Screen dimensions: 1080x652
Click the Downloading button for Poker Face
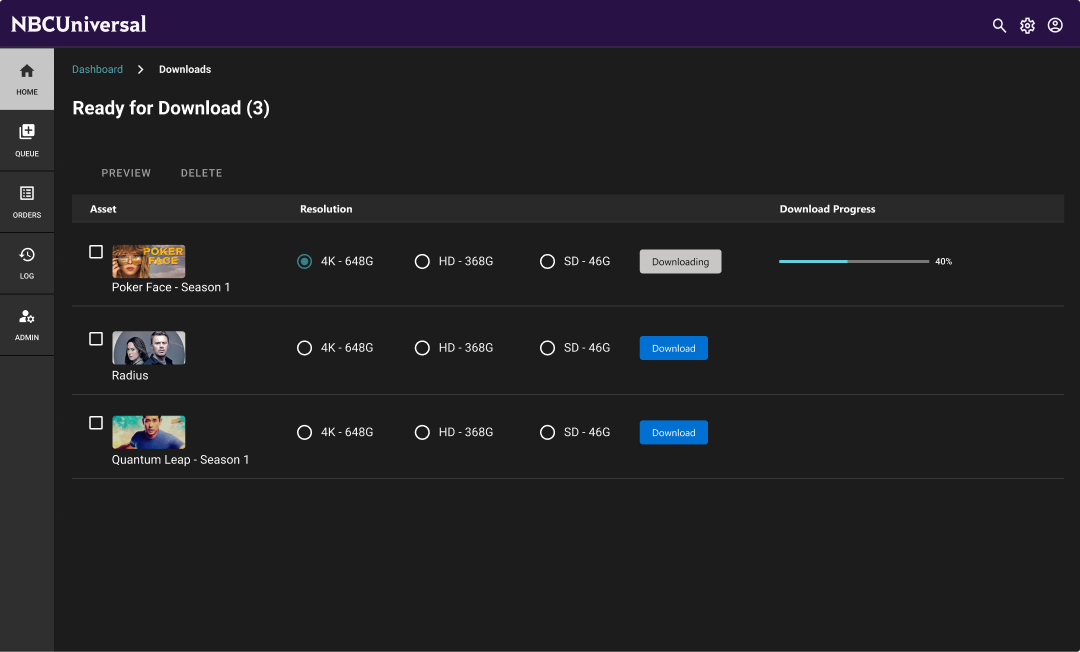(x=681, y=262)
